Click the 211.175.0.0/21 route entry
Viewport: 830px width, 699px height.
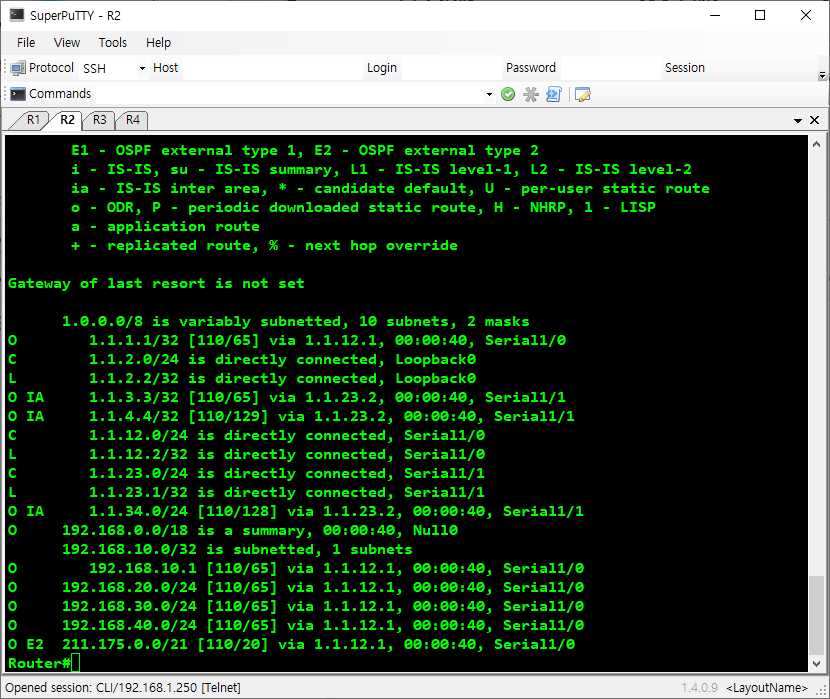pyautogui.click(x=292, y=644)
